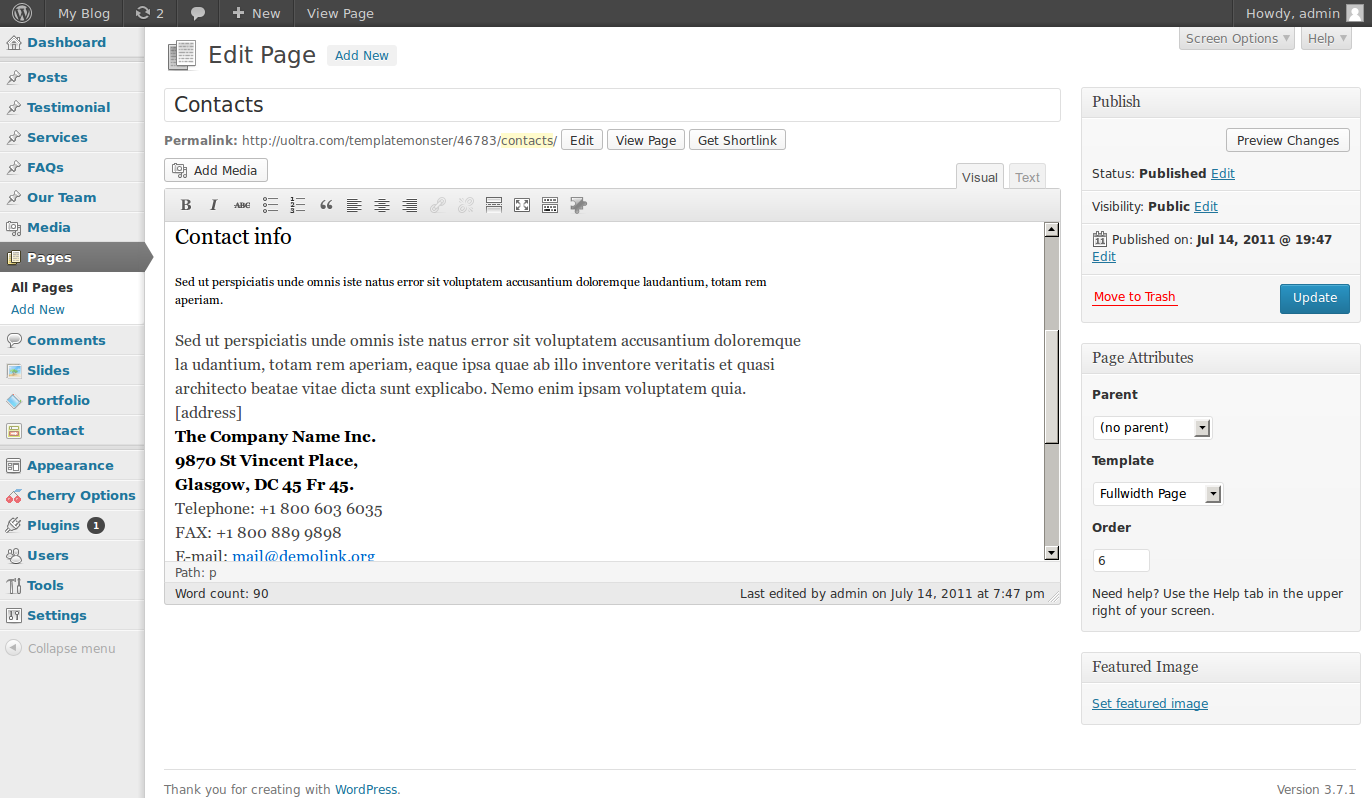Screen dimensions: 1372x798
Task: Show the kitchen sink toolbar row
Action: [x=550, y=205]
